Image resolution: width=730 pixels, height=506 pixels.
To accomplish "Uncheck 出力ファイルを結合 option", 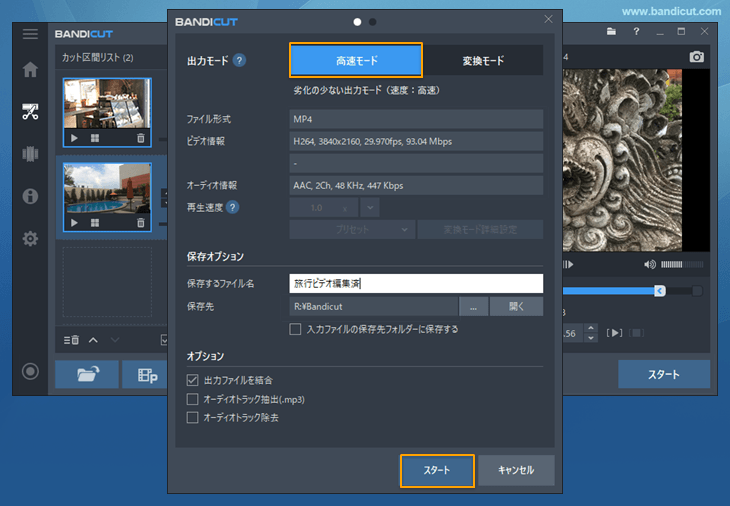I will (x=192, y=380).
